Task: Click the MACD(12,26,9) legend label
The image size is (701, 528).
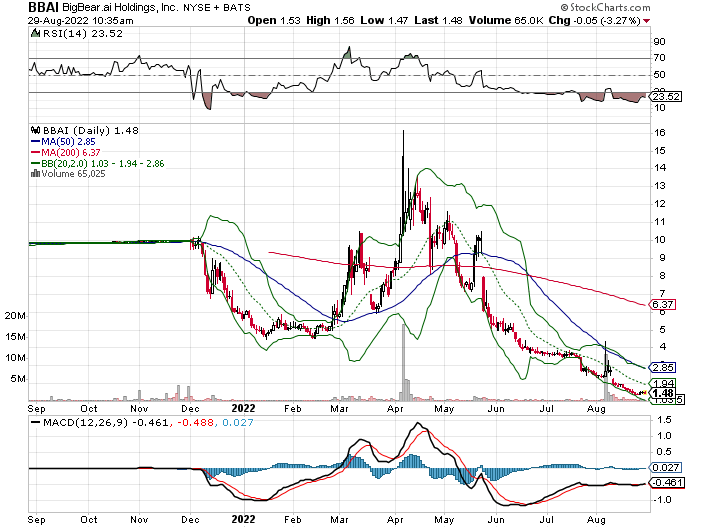Action: [x=86, y=422]
